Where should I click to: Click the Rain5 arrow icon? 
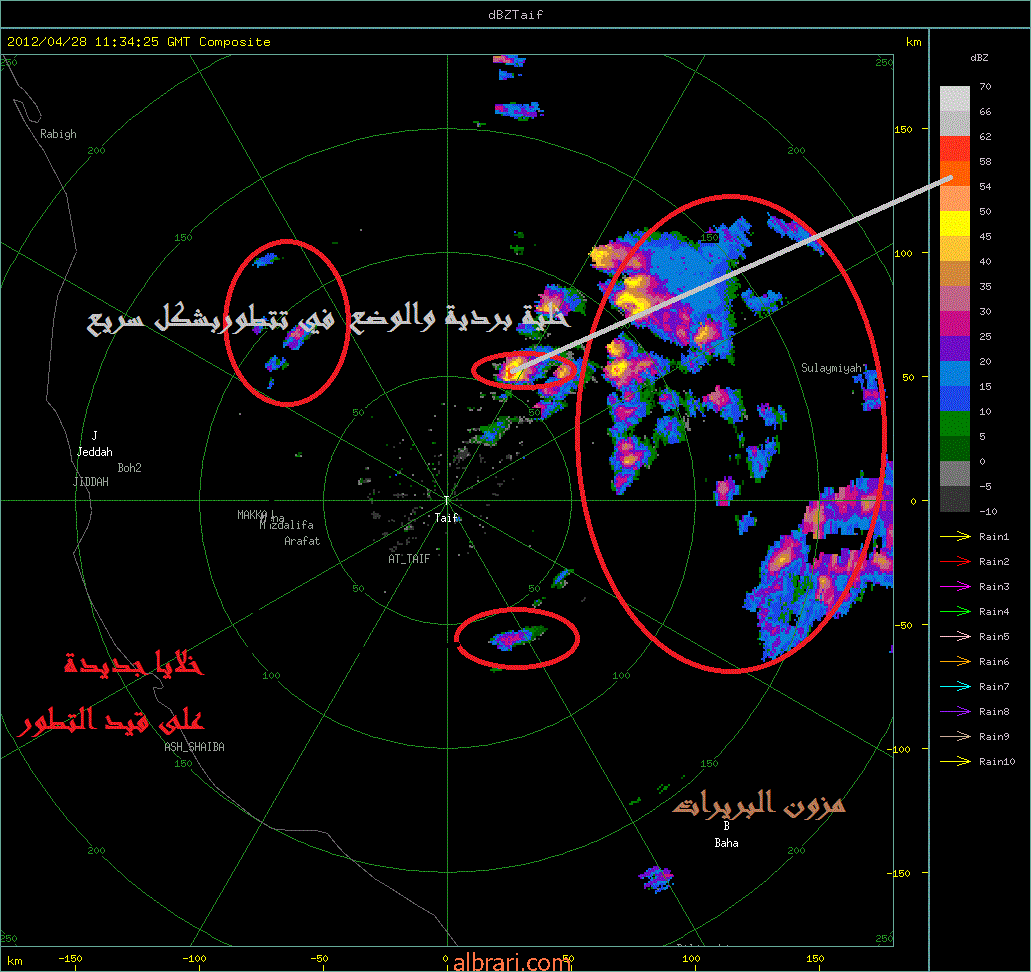[x=955, y=637]
